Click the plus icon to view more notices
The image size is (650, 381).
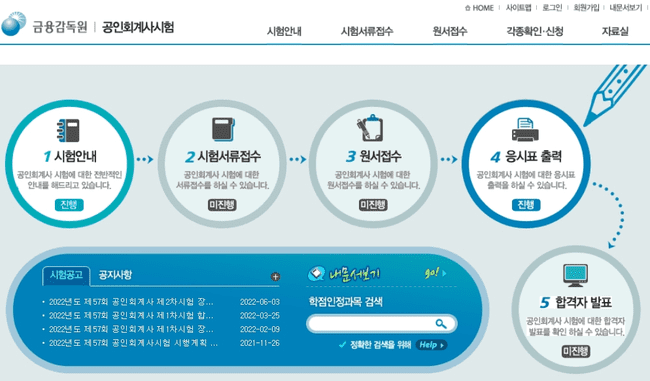275,277
